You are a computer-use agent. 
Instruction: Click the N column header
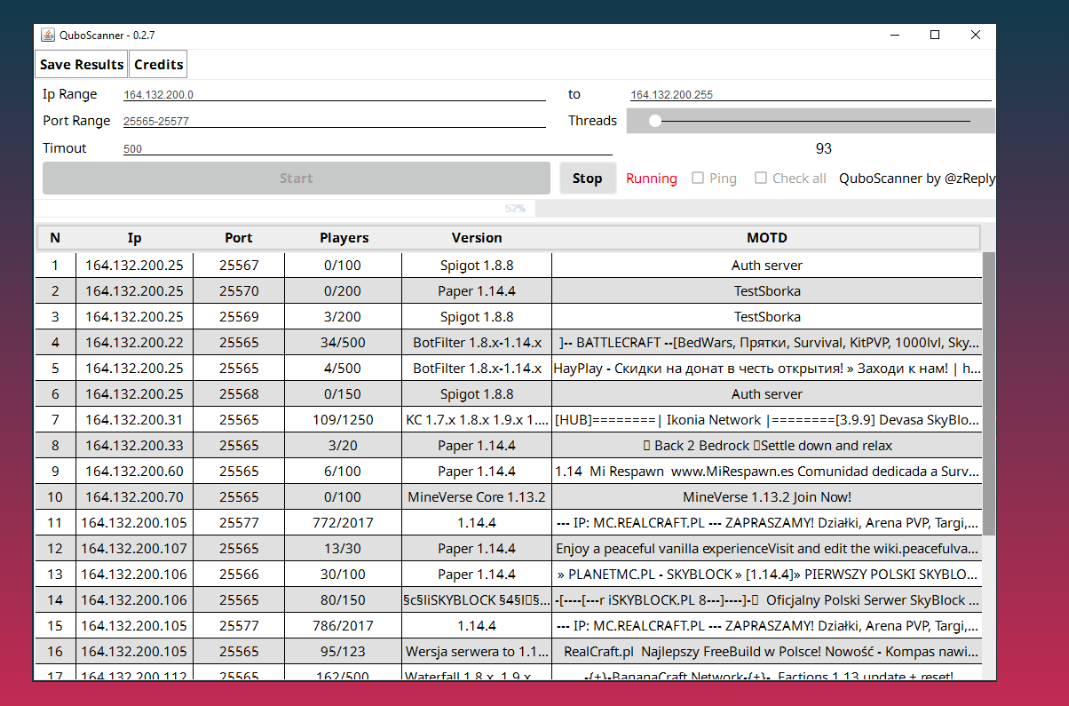55,238
